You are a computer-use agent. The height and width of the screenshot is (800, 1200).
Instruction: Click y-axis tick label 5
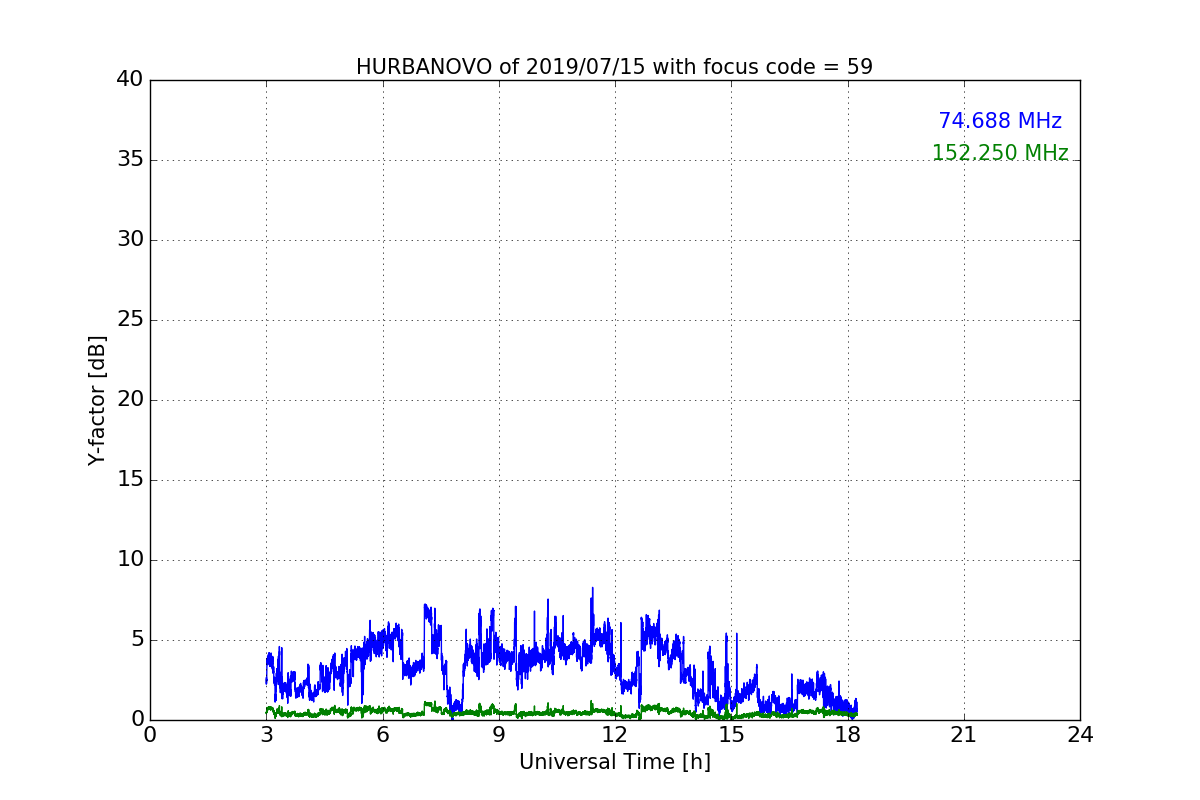[136, 640]
